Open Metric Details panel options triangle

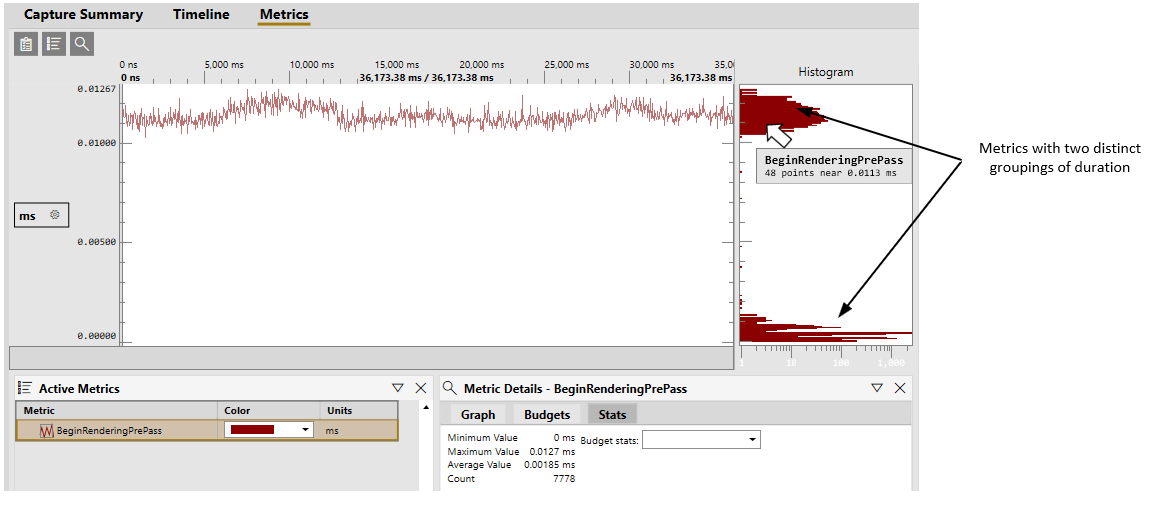click(877, 388)
